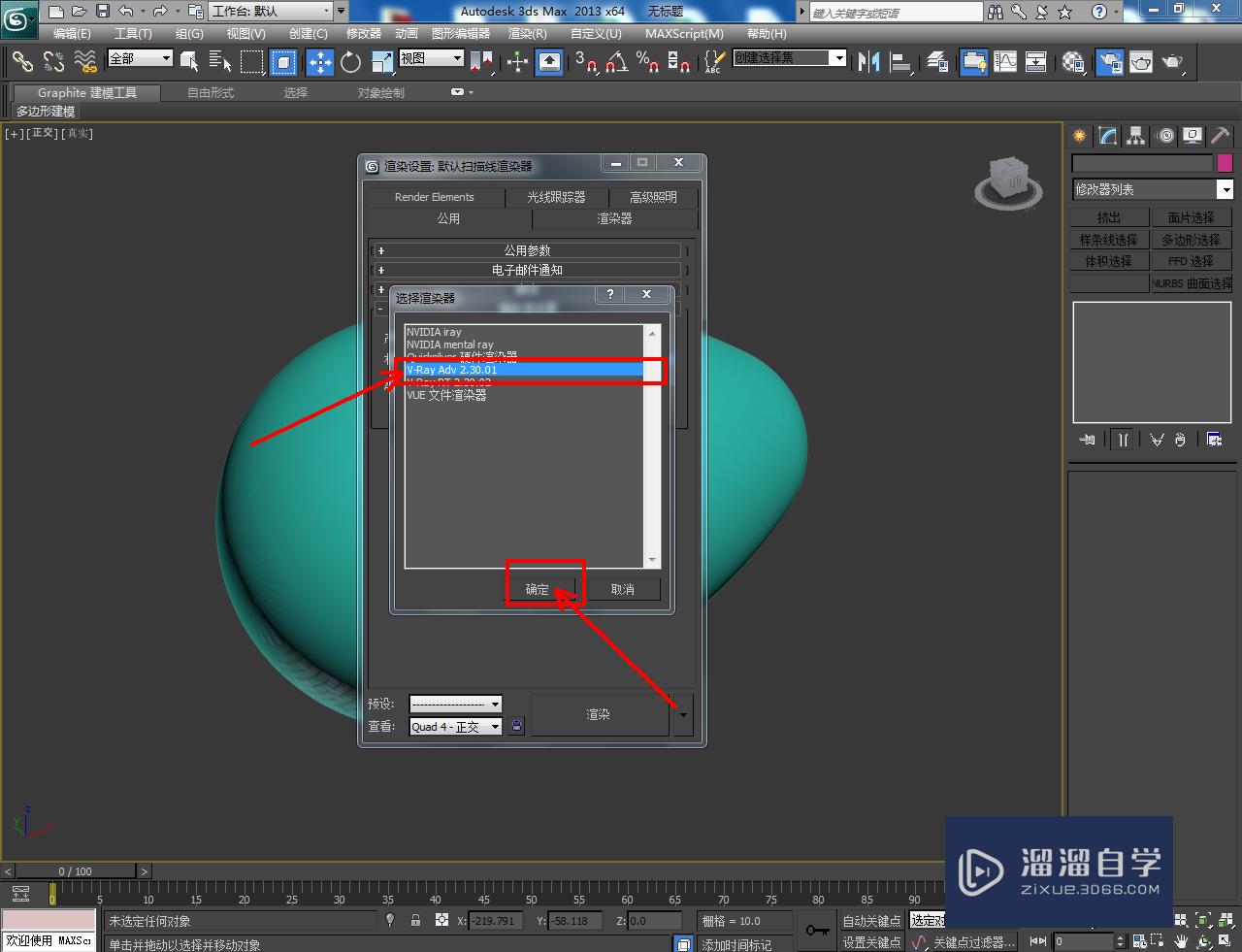The width and height of the screenshot is (1242, 952).
Task: Activate the Select and Rotate tool
Action: [351, 62]
